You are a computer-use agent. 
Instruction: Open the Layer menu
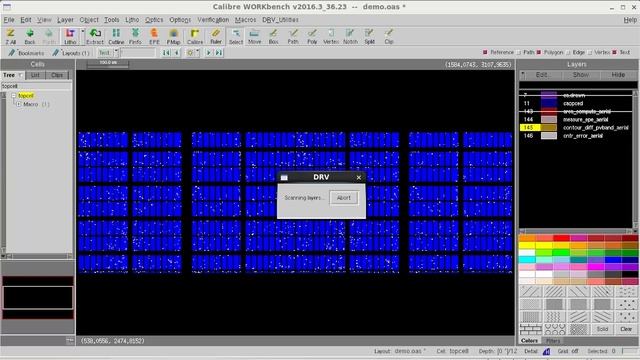(x=65, y=20)
